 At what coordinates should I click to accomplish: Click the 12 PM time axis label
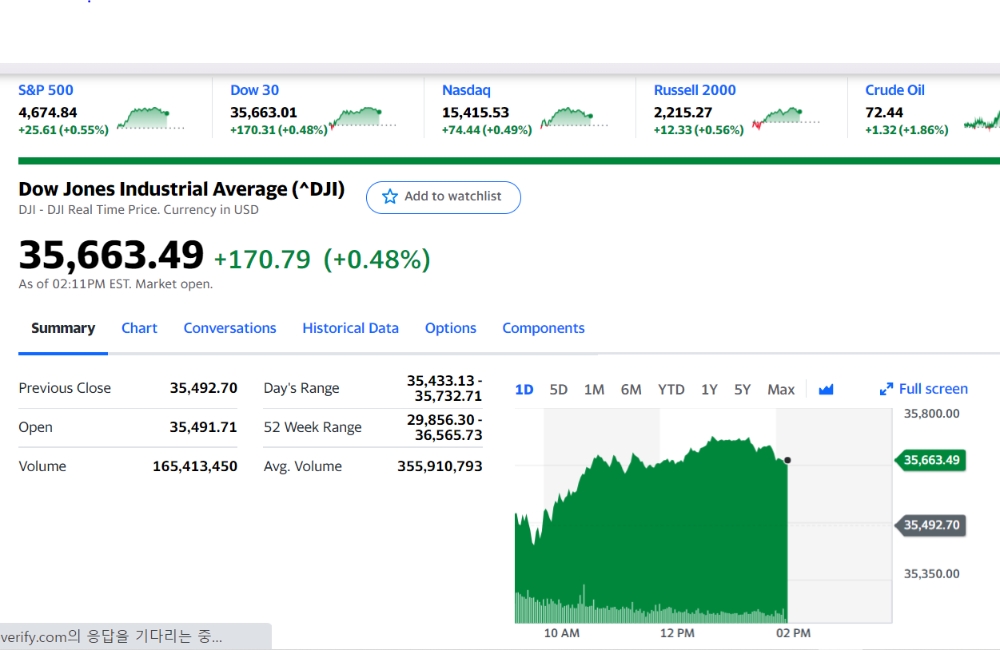pos(677,633)
